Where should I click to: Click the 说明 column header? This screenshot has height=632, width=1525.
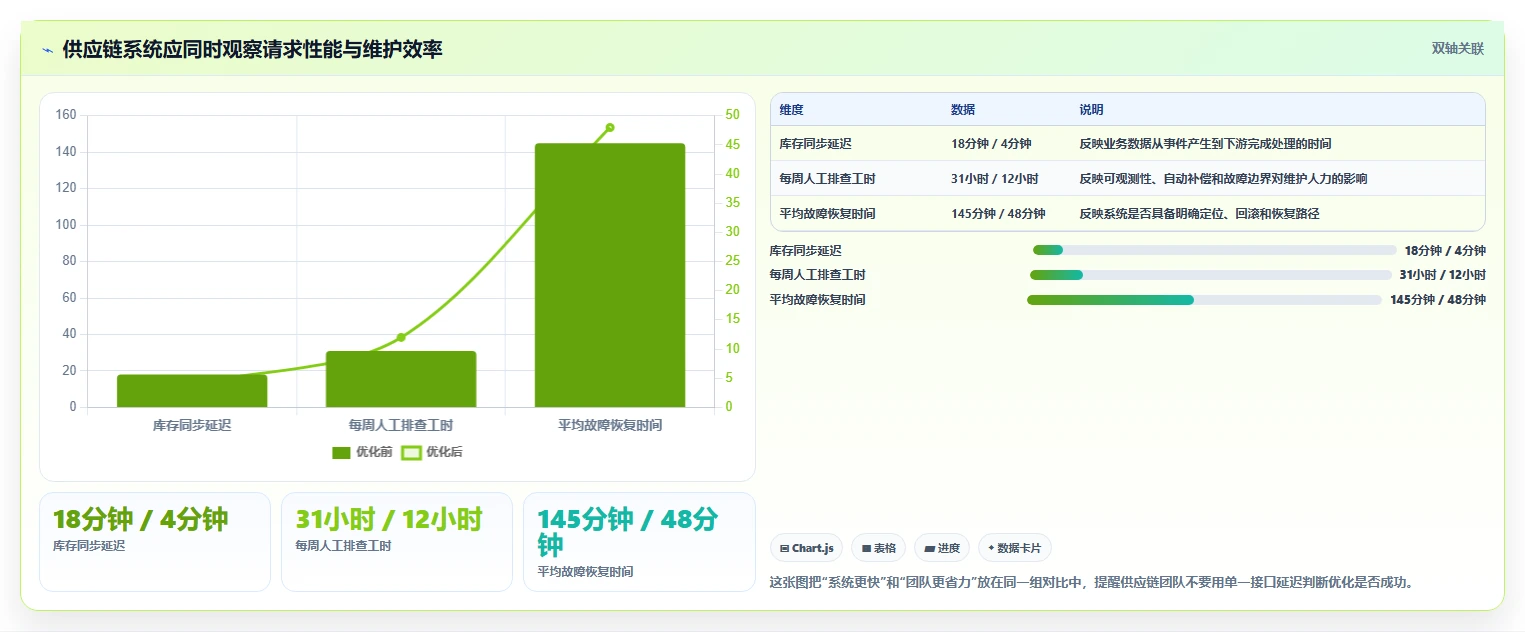pyautogui.click(x=1091, y=110)
